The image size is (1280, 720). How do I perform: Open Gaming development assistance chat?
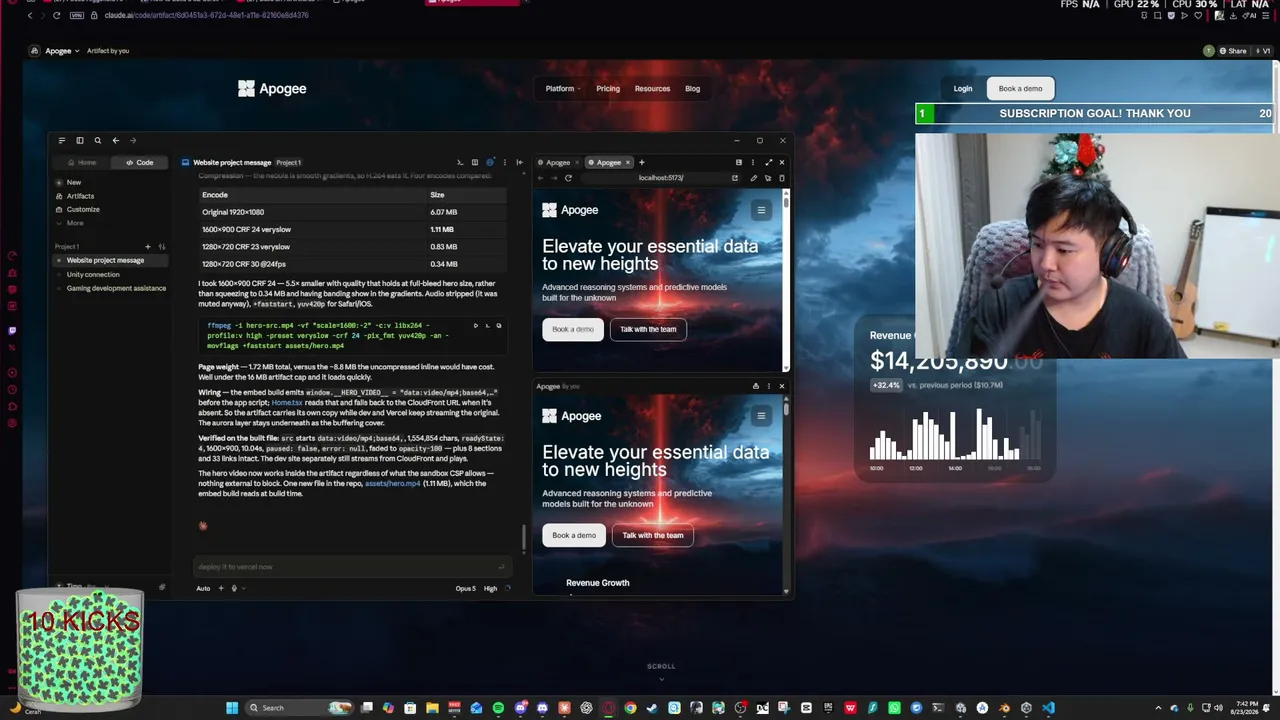(116, 288)
